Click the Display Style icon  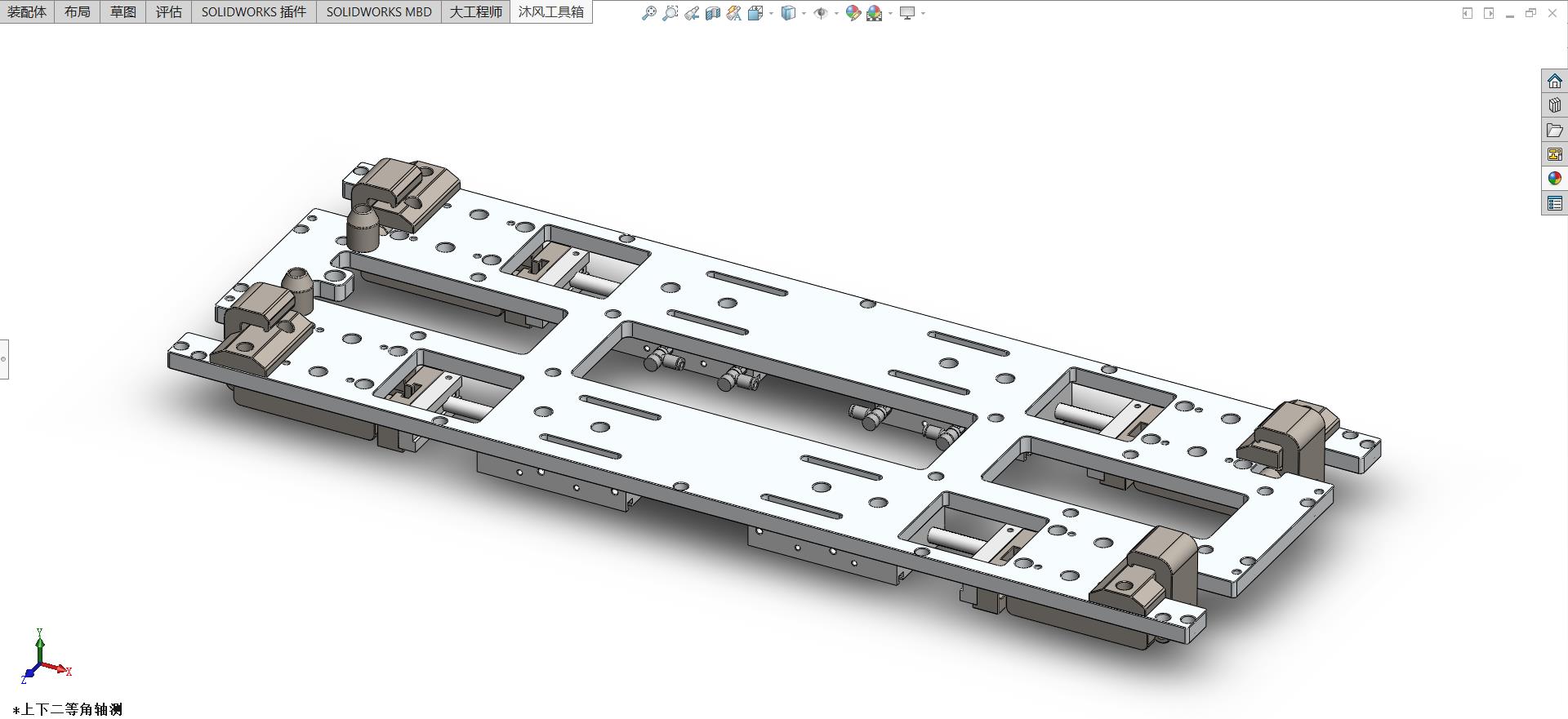788,13
